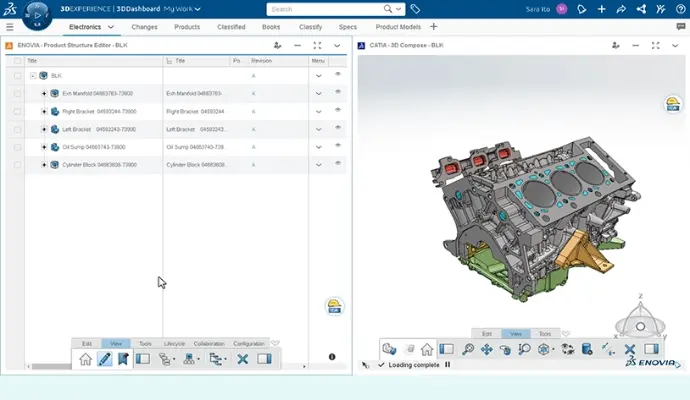
Task: Open the Lifecycle tab in Product Structure Editor
Action: click(174, 344)
